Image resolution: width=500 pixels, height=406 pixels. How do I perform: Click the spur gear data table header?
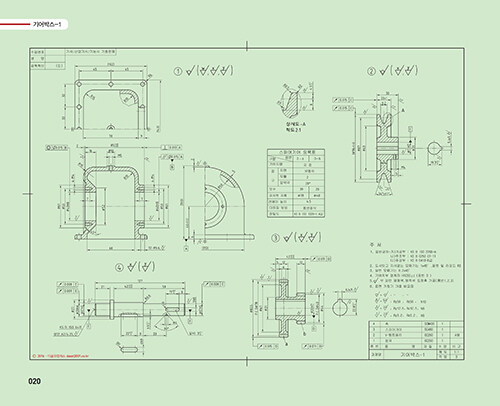(296, 152)
